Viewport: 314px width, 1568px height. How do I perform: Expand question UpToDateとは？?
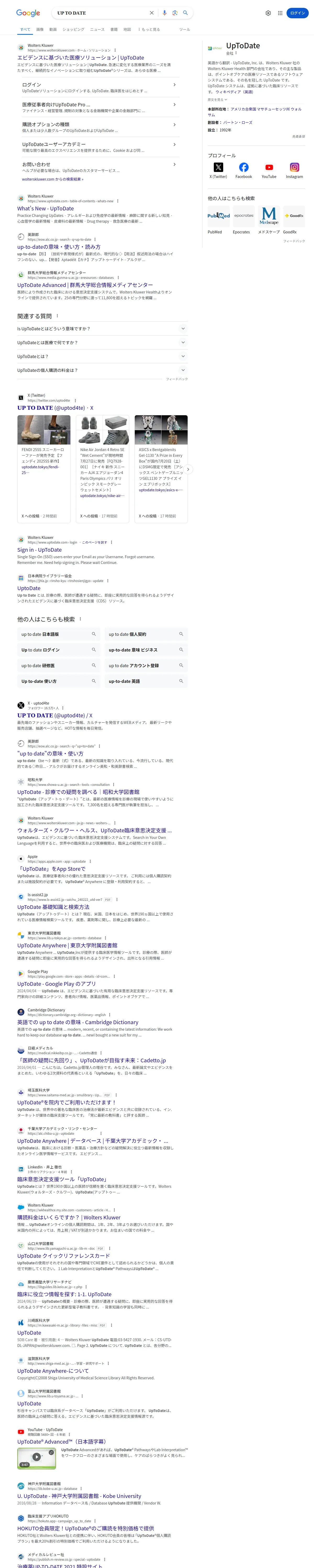(102, 357)
